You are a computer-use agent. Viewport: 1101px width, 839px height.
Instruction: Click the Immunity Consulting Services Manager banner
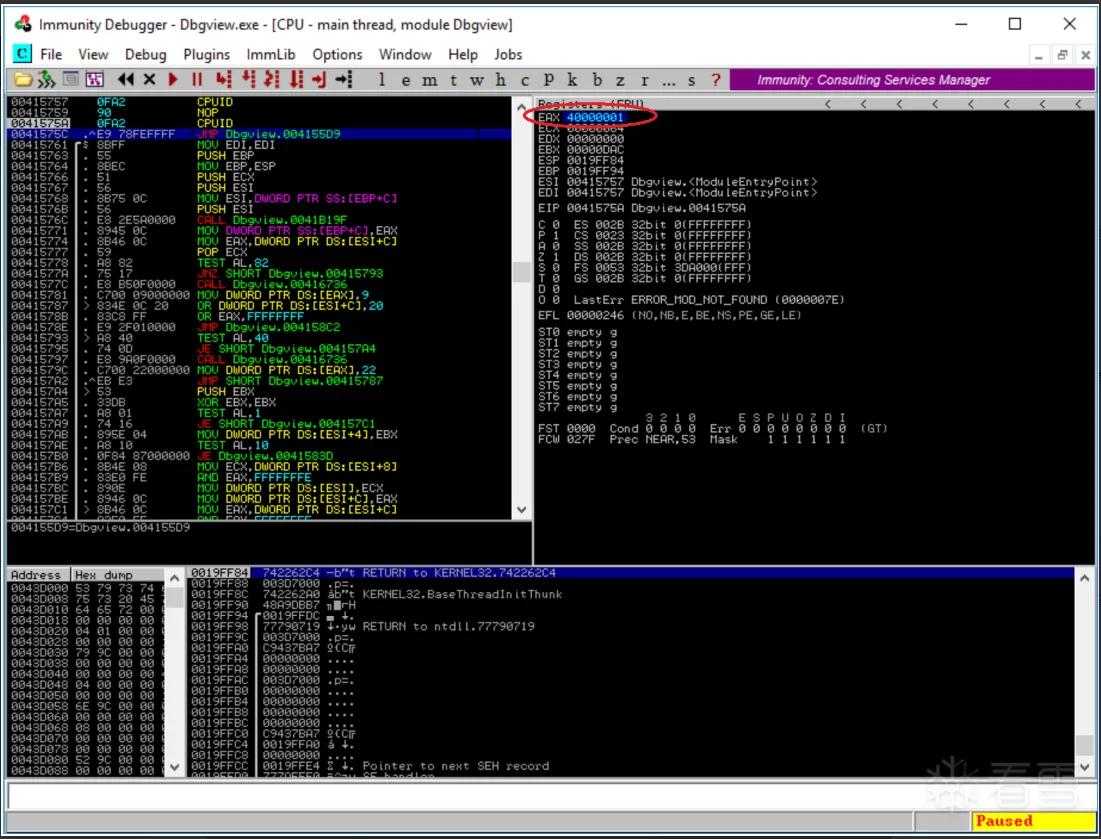[911, 80]
